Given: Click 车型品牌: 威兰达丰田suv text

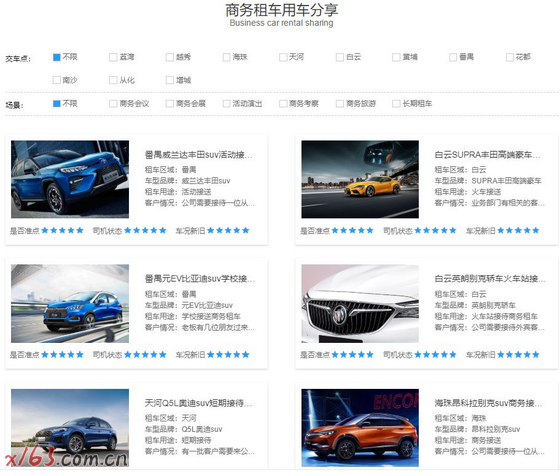Looking at the screenshot, I should tap(188, 181).
